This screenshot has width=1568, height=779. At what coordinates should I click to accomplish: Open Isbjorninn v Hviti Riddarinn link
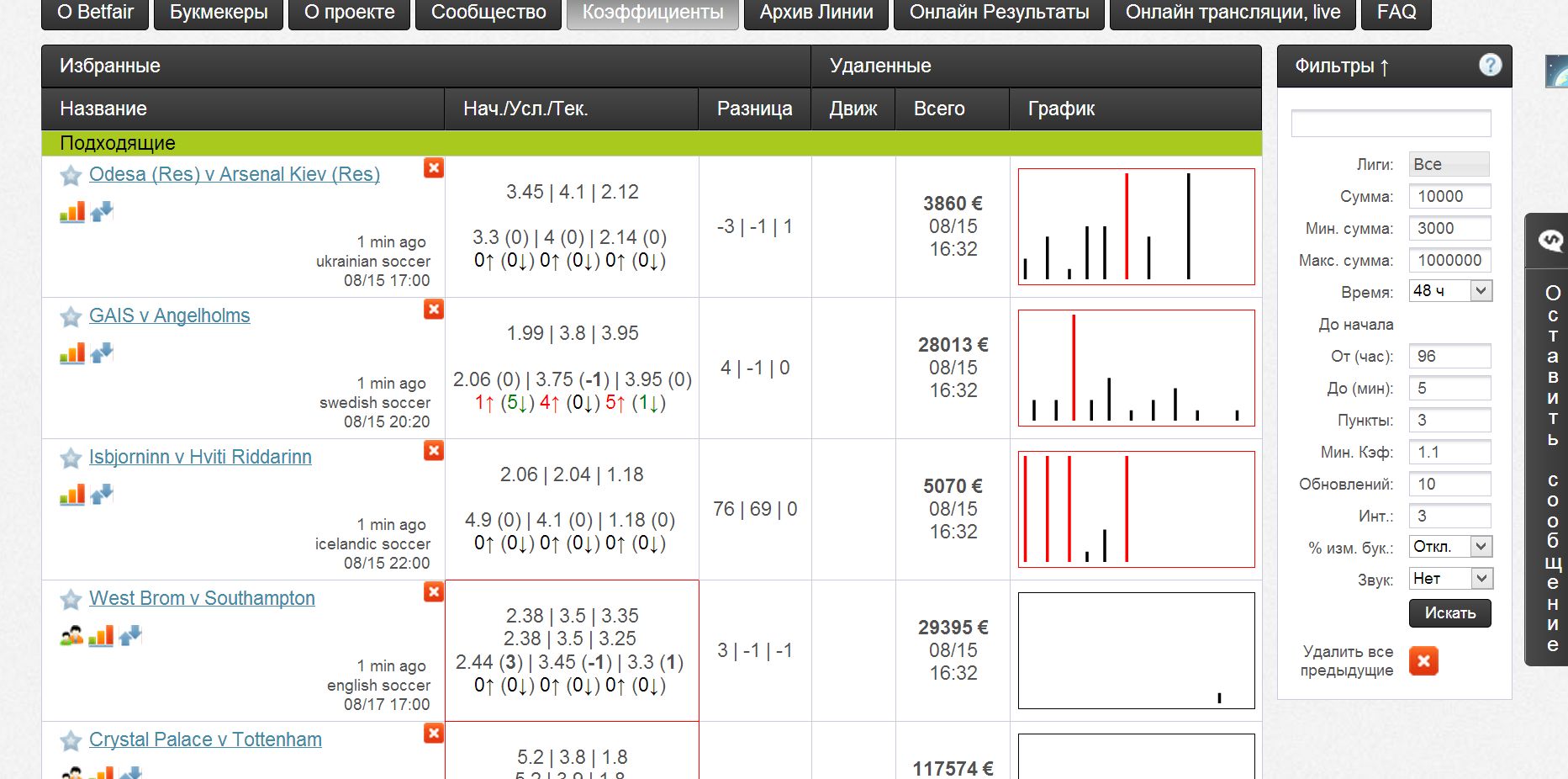coord(200,457)
